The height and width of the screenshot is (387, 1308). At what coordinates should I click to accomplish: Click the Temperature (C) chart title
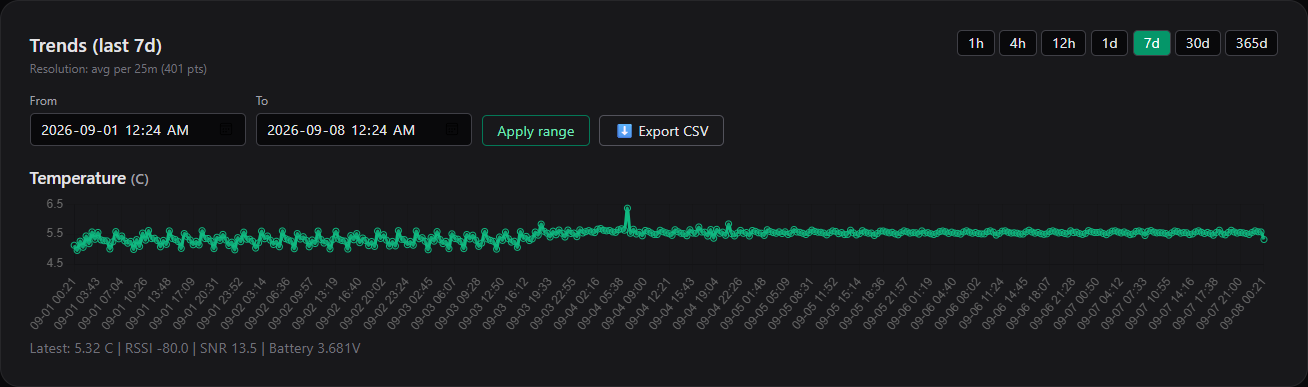pyautogui.click(x=89, y=179)
